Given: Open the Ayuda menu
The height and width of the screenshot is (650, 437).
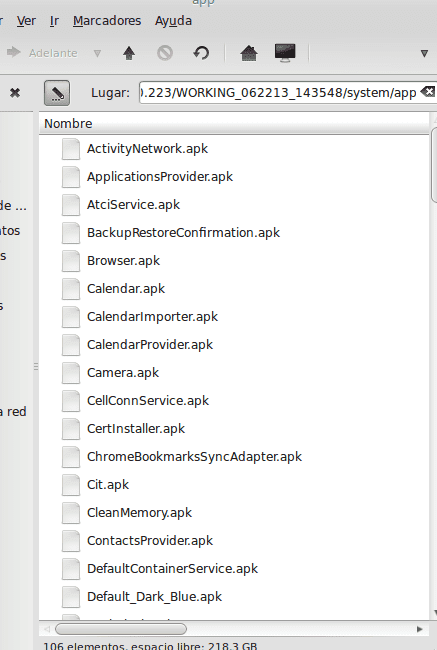Looking at the screenshot, I should [x=173, y=21].
